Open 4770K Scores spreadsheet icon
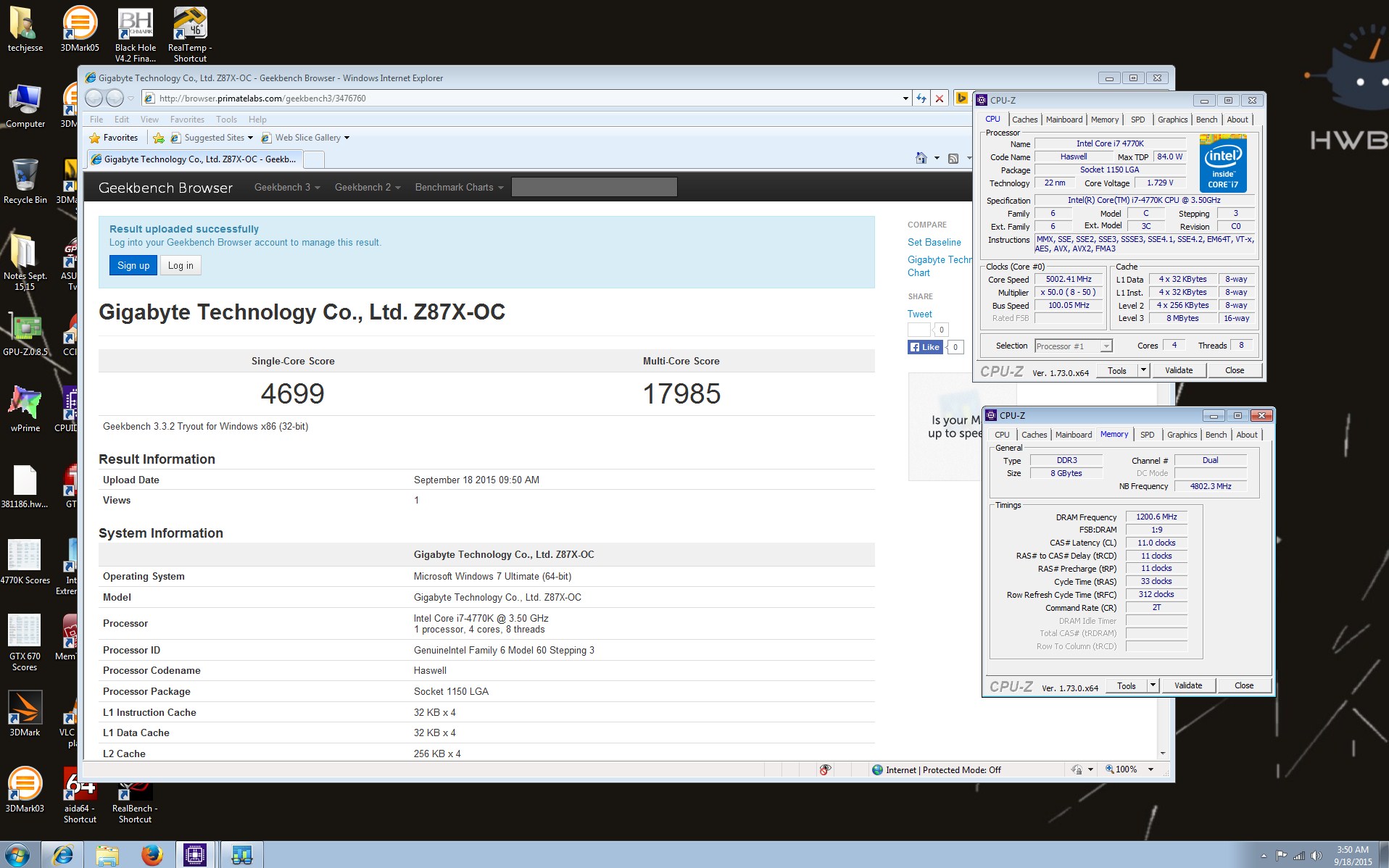 point(25,562)
